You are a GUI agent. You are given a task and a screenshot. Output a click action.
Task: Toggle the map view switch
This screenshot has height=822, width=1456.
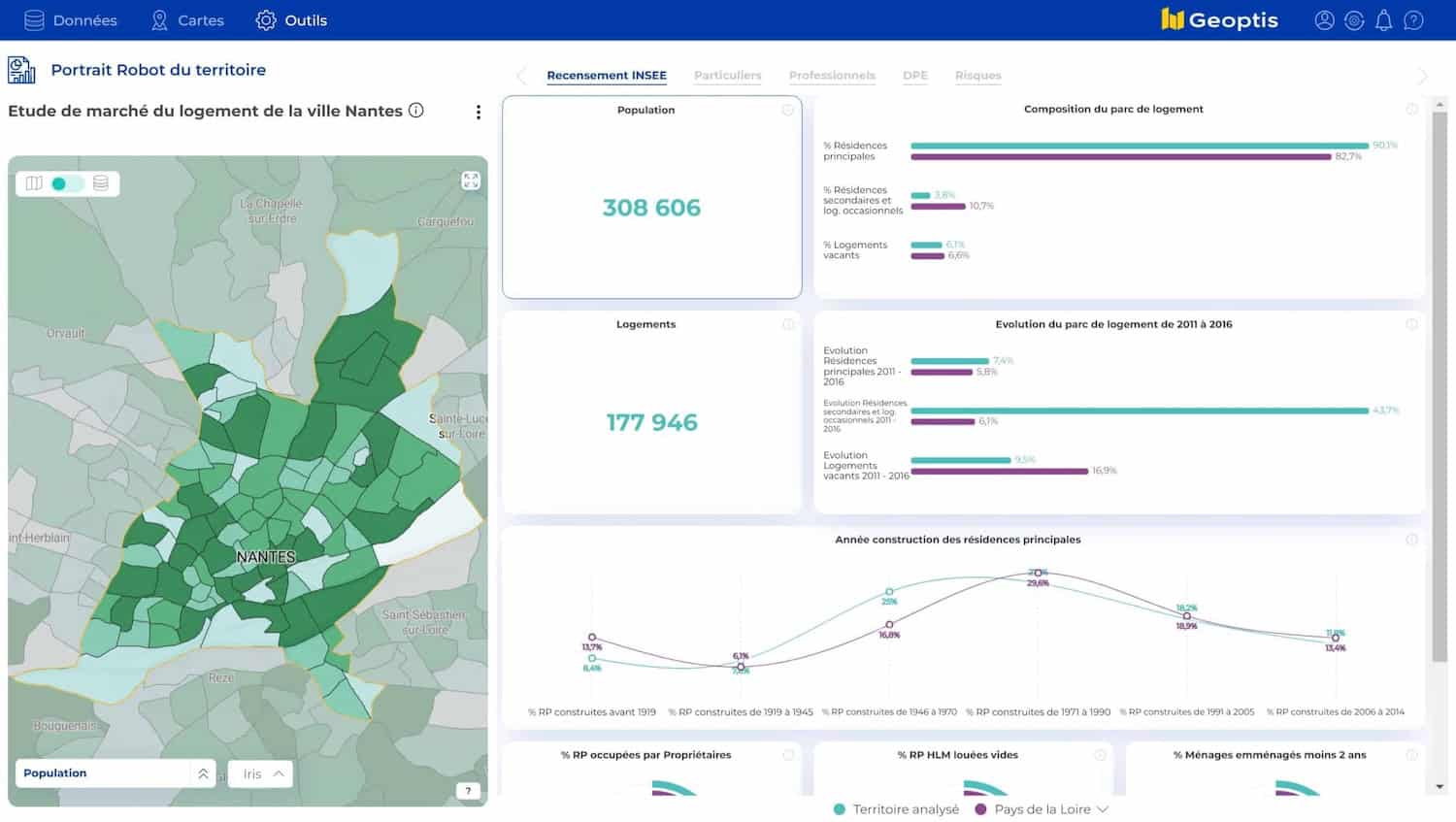click(66, 183)
